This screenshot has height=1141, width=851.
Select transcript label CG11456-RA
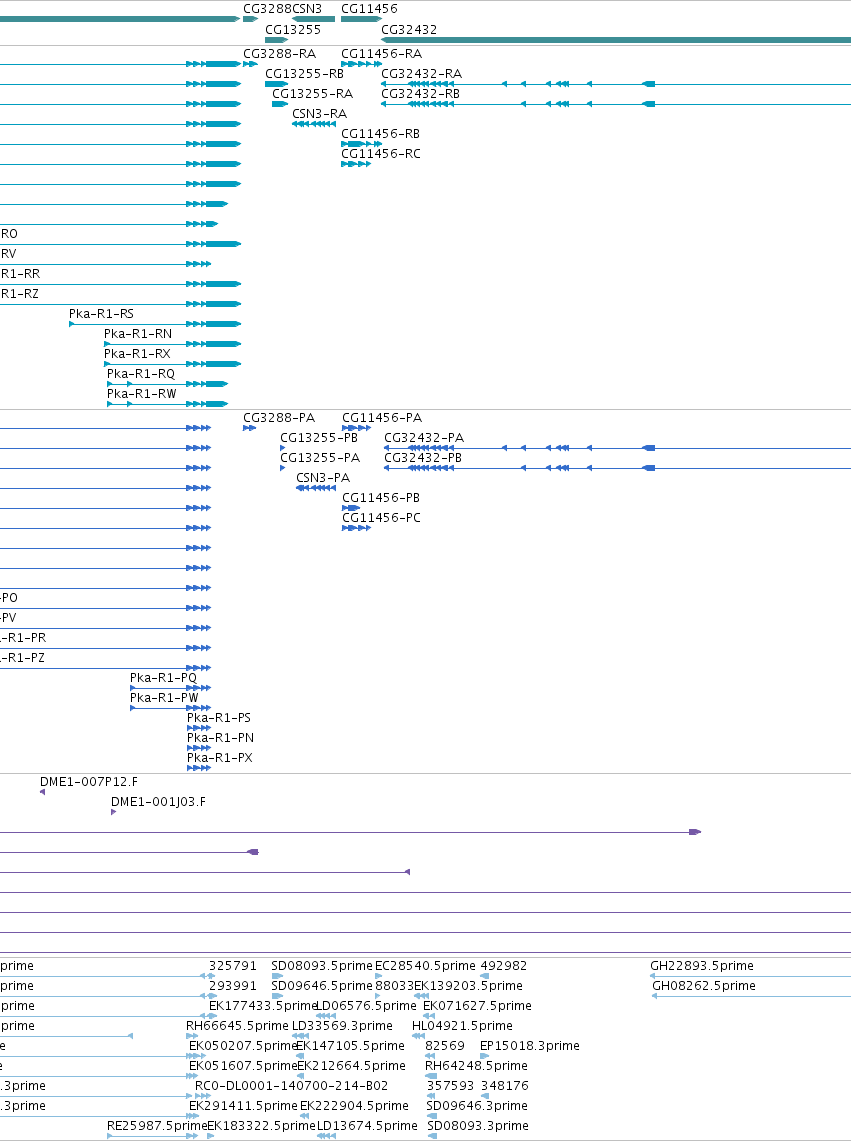coord(381,54)
